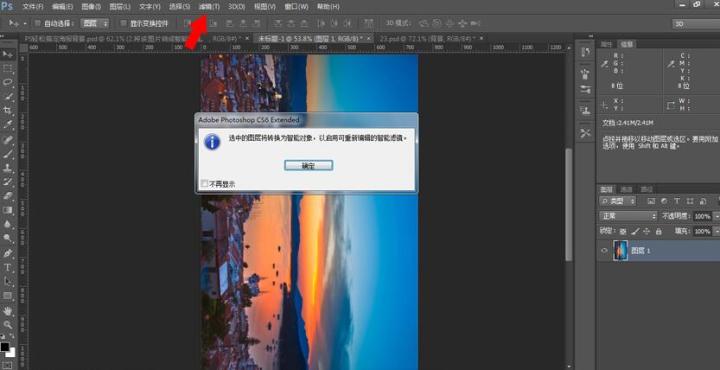Select the Clone Stamp tool
This screenshot has width=720, height=370.
coord(8,168)
